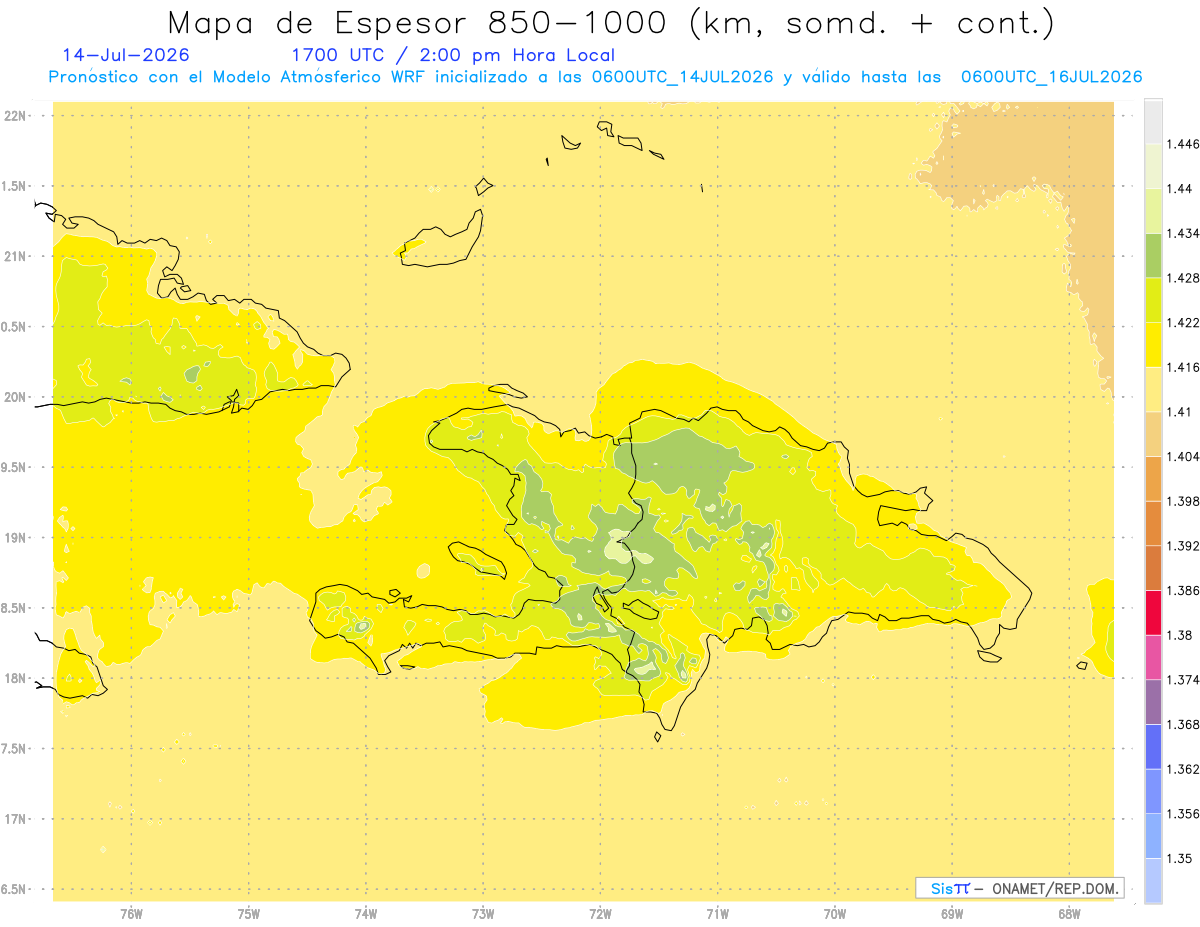Viewport: 1200px width, 927px height.
Task: Select the green legend swatch between 1.428 and 1.434
Action: click(x=1153, y=255)
